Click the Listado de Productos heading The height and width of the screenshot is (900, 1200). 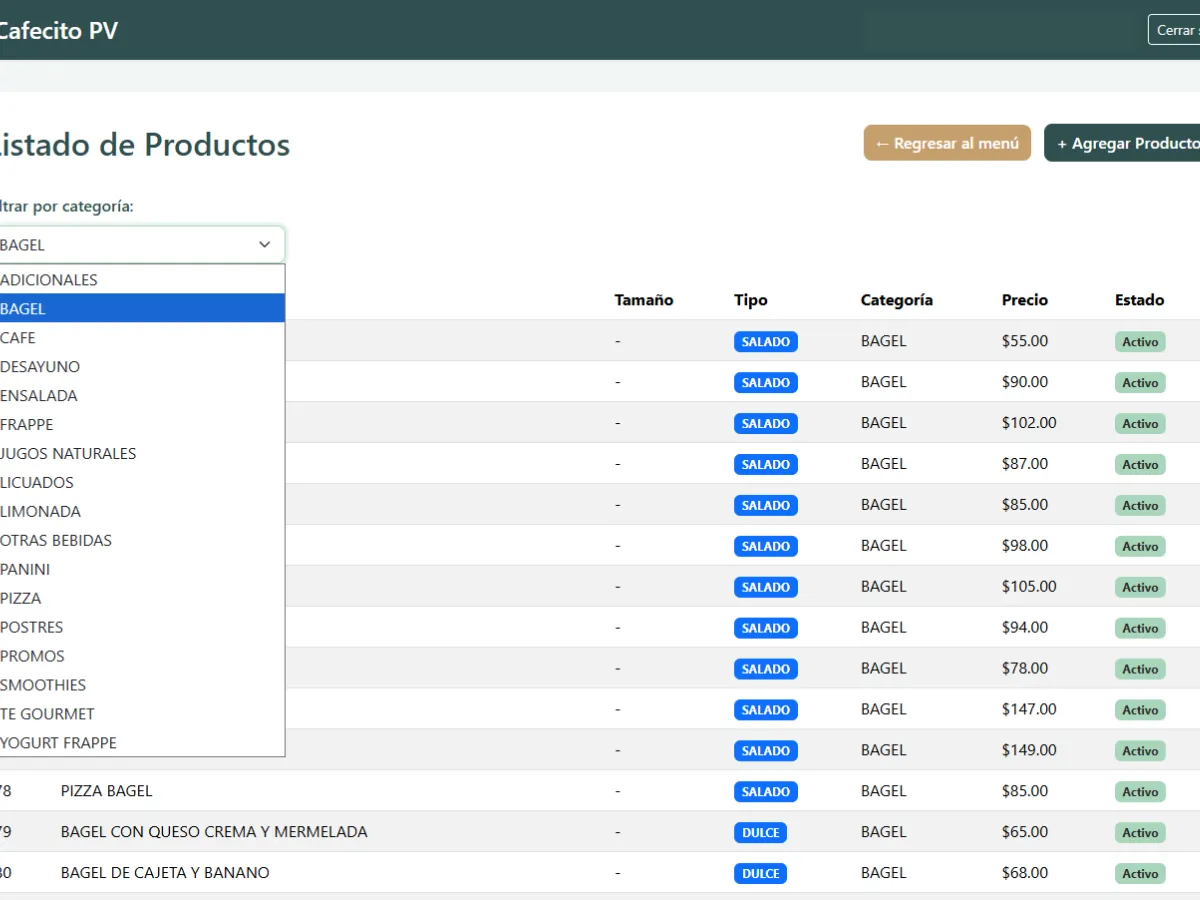click(x=143, y=145)
